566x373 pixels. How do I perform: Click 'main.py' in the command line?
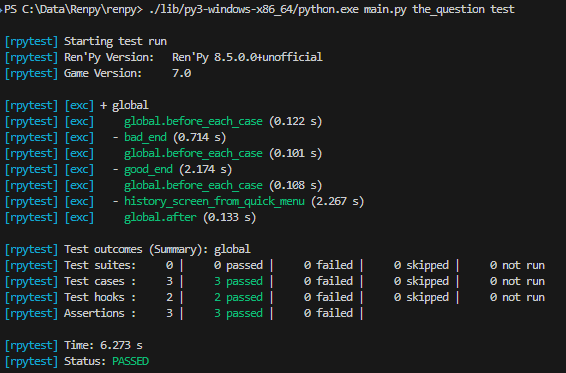tap(385, 9)
